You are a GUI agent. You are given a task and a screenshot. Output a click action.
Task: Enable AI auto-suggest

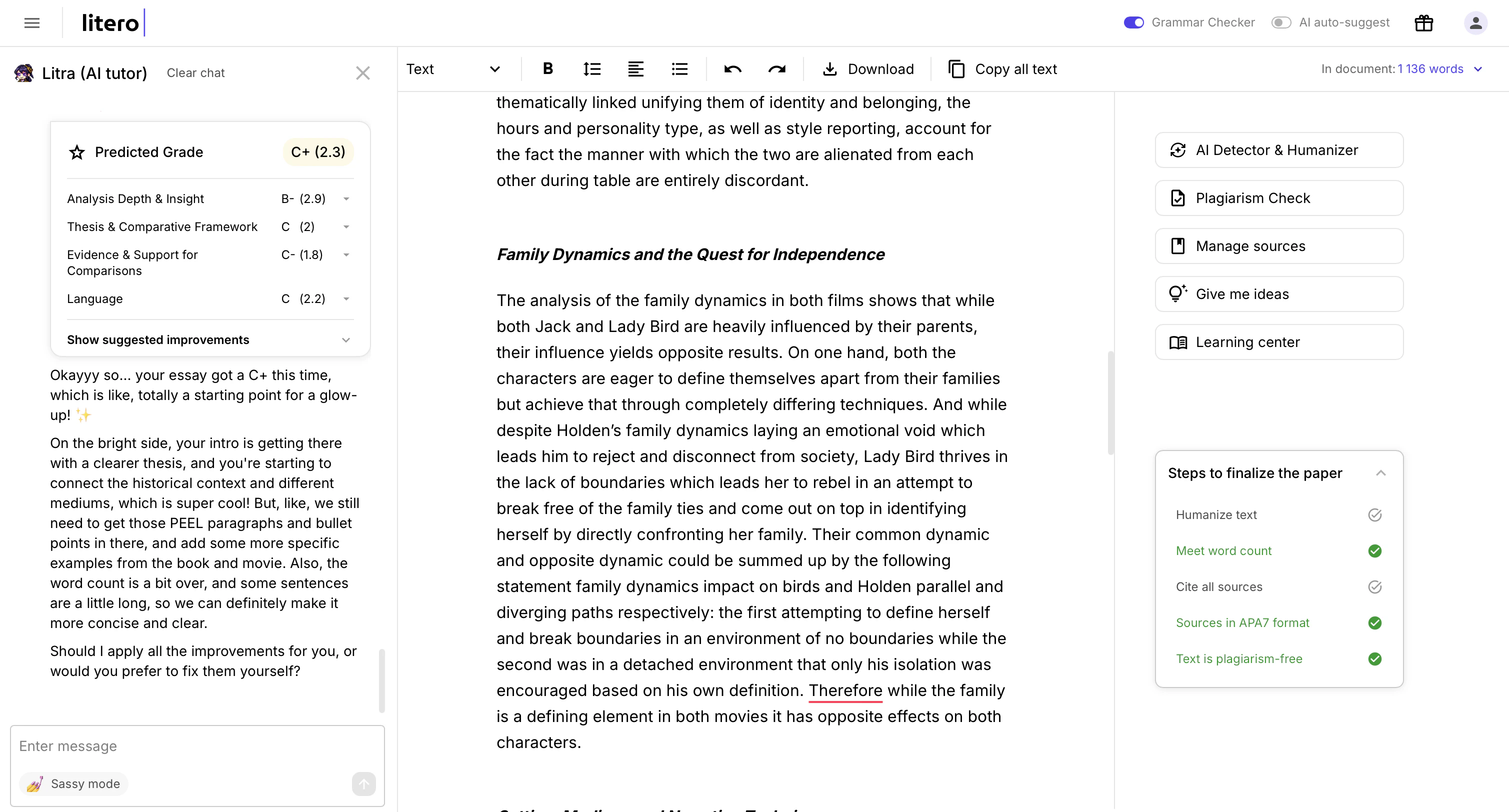(x=1280, y=23)
